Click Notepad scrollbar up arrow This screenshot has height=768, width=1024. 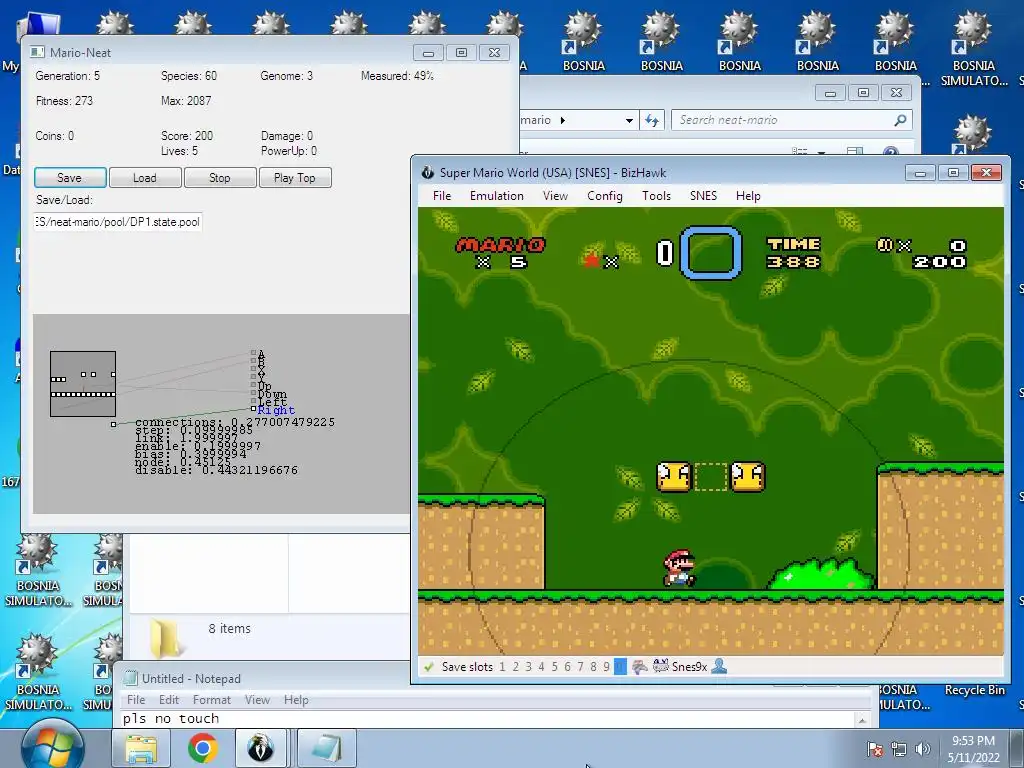click(x=863, y=720)
